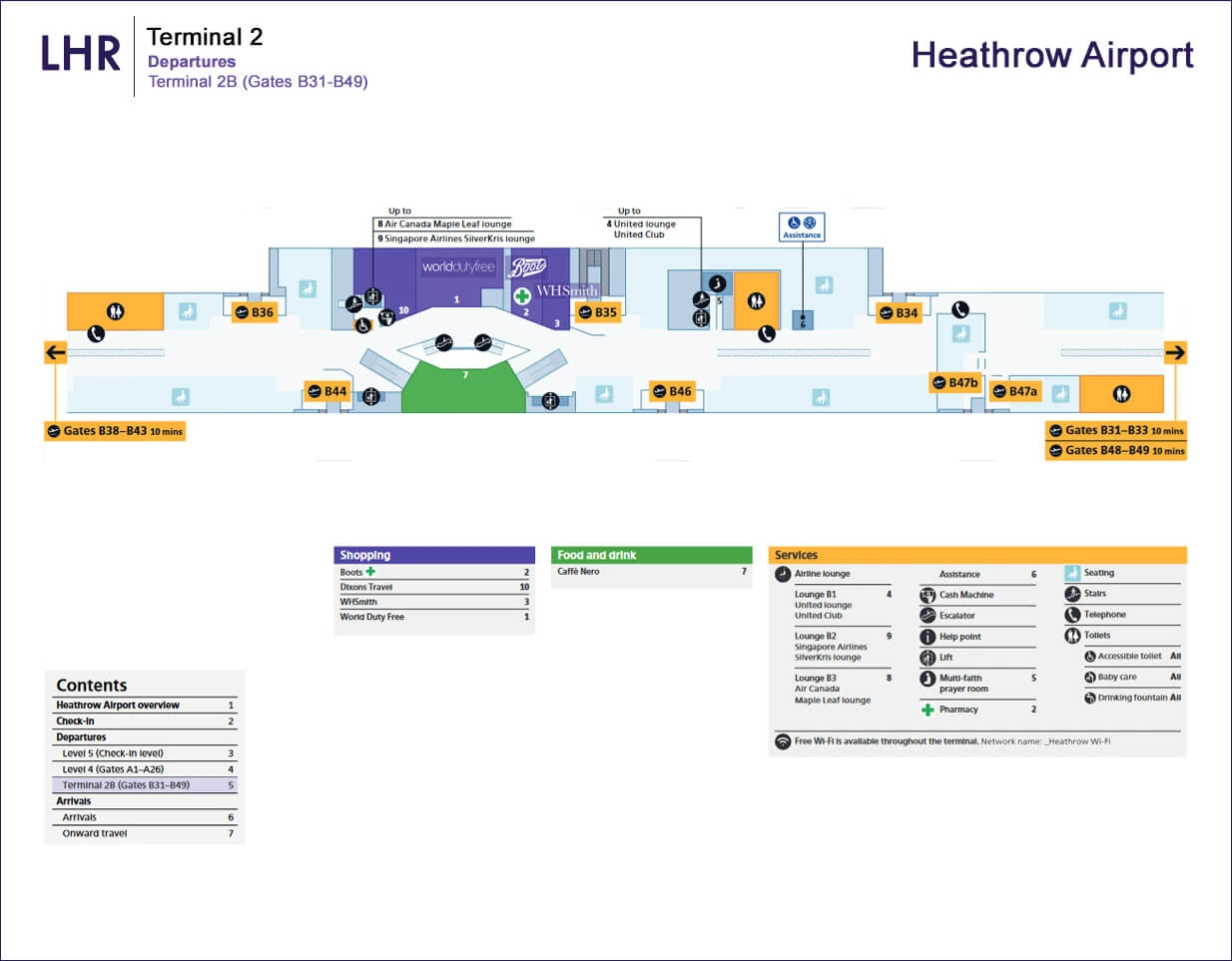Image resolution: width=1232 pixels, height=961 pixels.
Task: Select the Help point icon
Action: (x=927, y=637)
